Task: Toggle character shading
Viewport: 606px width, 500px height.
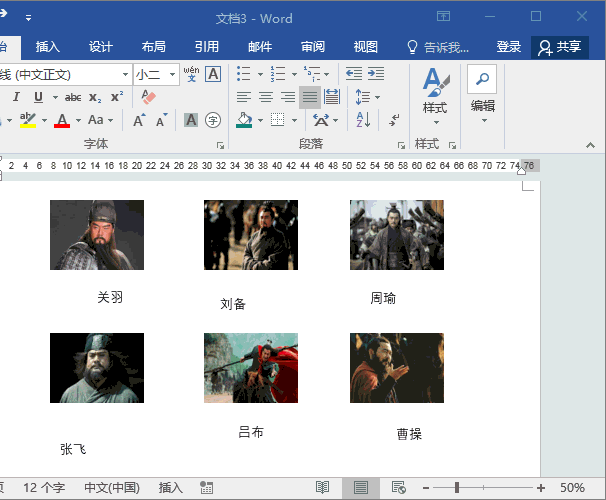Action: [191, 120]
